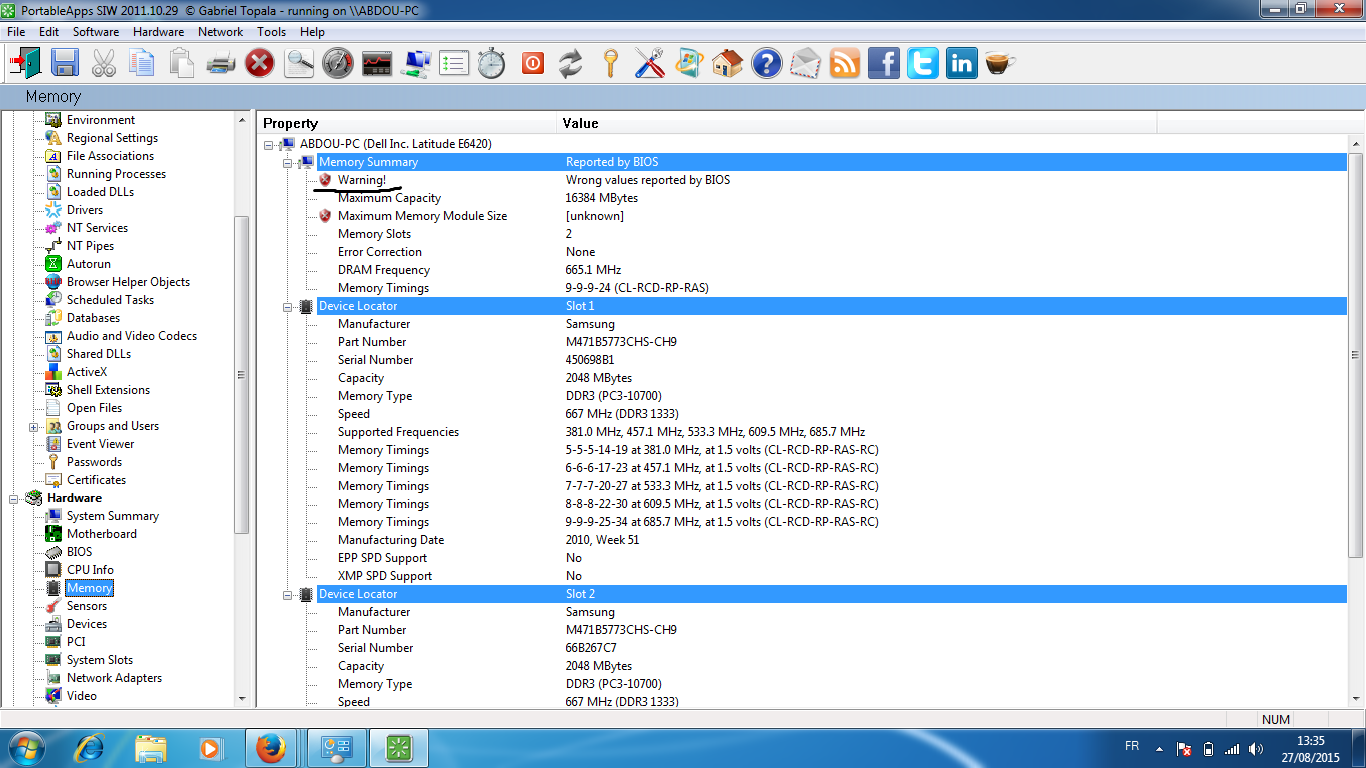Open the File menu
The width and height of the screenshot is (1366, 768).
point(16,32)
